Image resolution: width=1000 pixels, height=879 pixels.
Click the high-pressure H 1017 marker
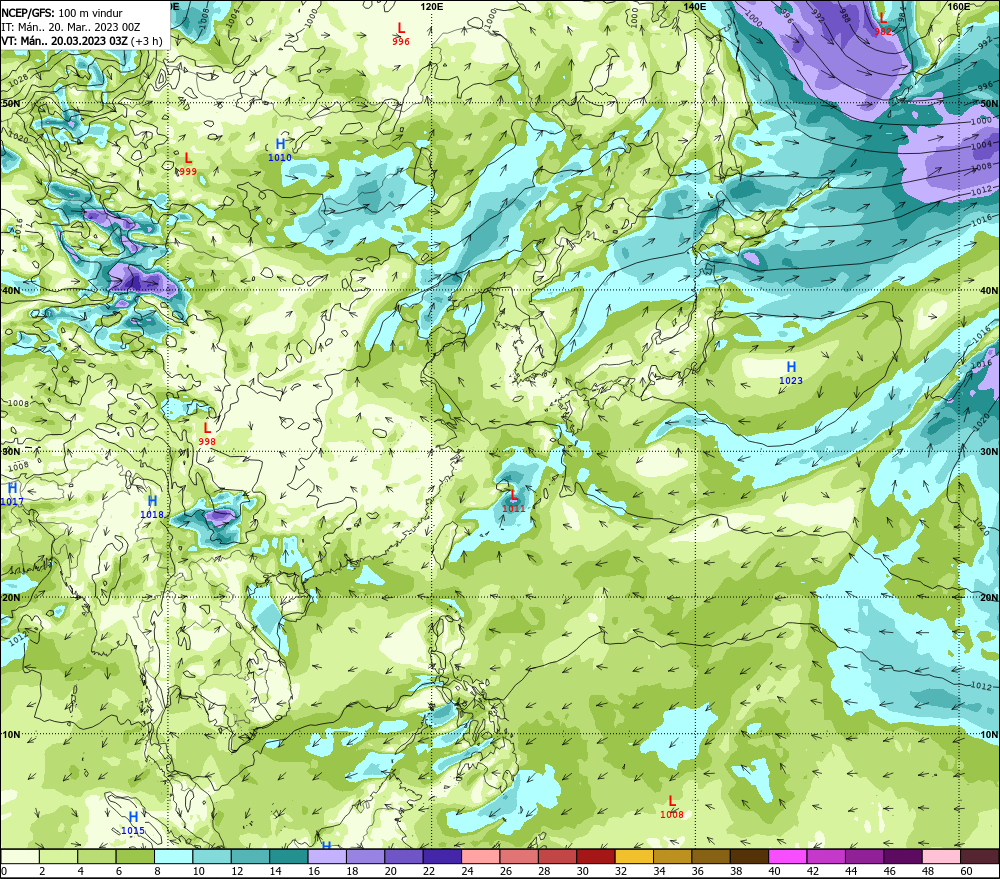[x=12, y=494]
